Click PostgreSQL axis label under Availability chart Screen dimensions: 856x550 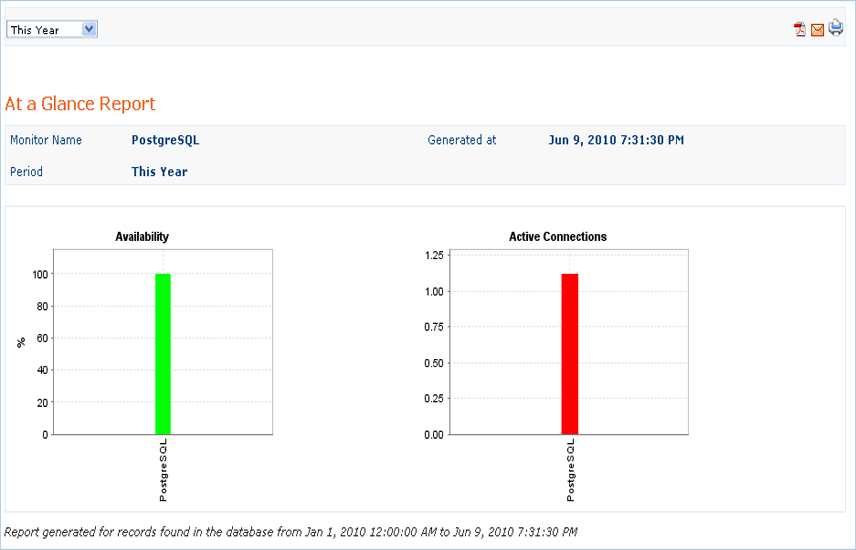point(163,470)
